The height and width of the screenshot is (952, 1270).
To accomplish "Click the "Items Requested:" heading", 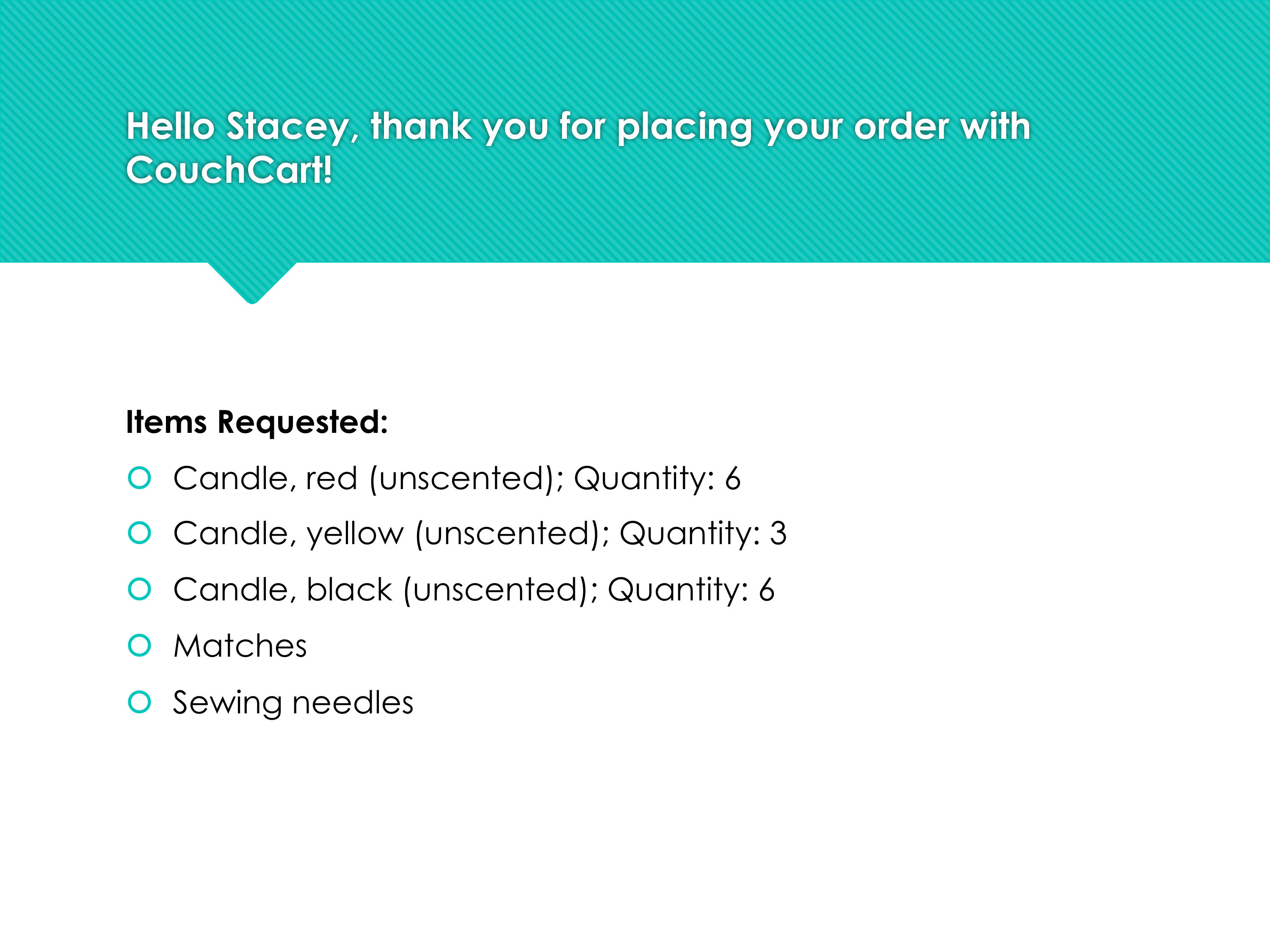I will (x=257, y=422).
